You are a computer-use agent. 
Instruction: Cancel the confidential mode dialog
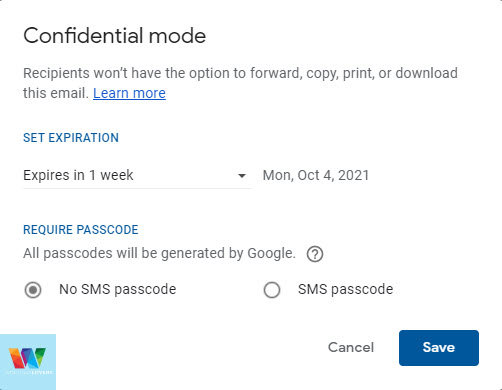coord(351,348)
